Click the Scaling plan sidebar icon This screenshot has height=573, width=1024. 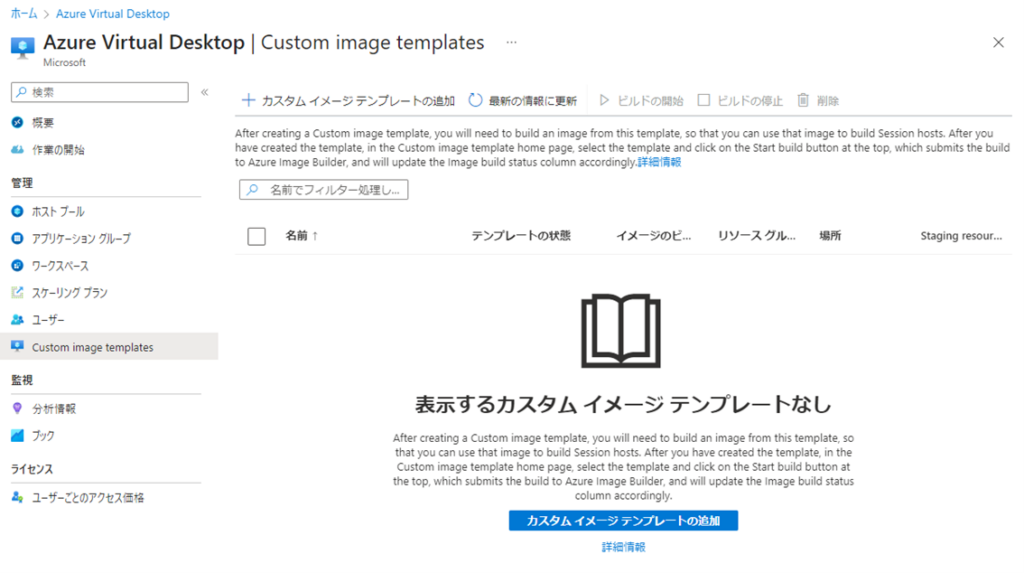(x=17, y=293)
